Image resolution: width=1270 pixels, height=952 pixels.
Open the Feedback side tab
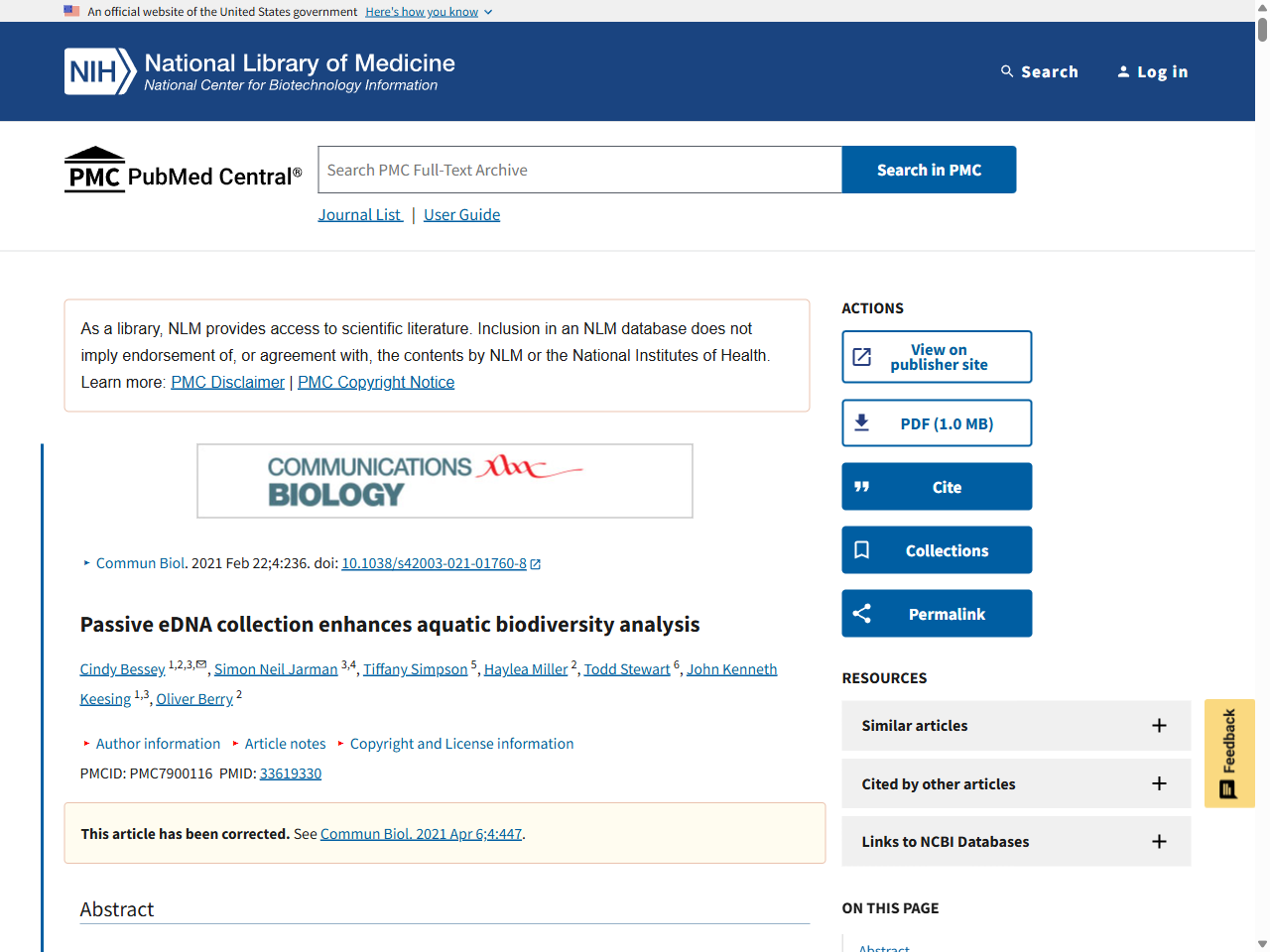coord(1229,754)
